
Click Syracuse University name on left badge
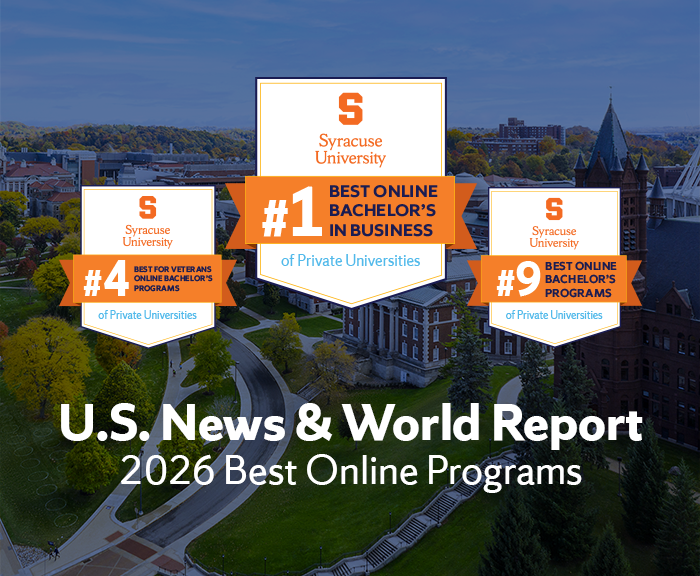click(x=148, y=236)
